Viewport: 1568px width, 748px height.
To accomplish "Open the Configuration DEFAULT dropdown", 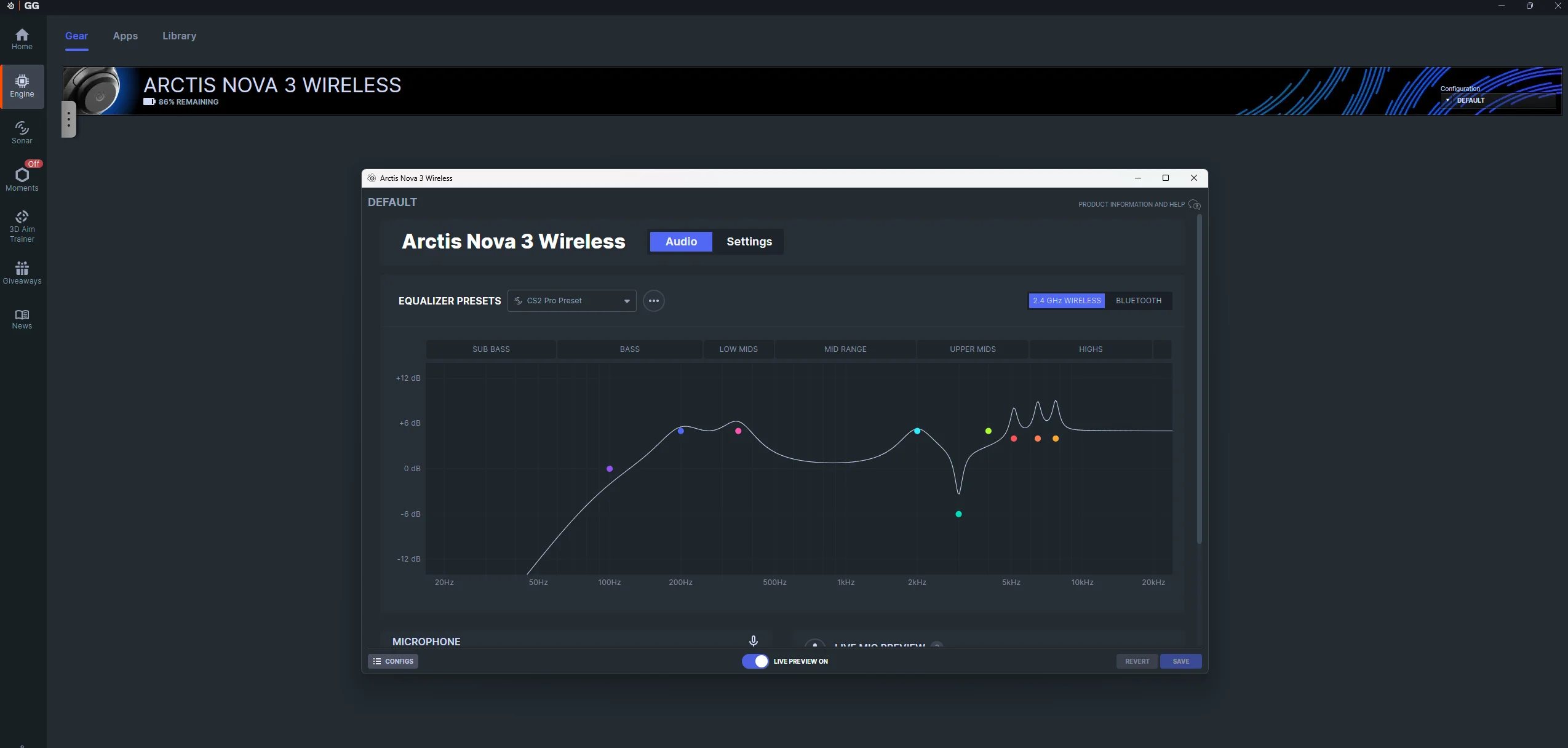I will click(1498, 100).
